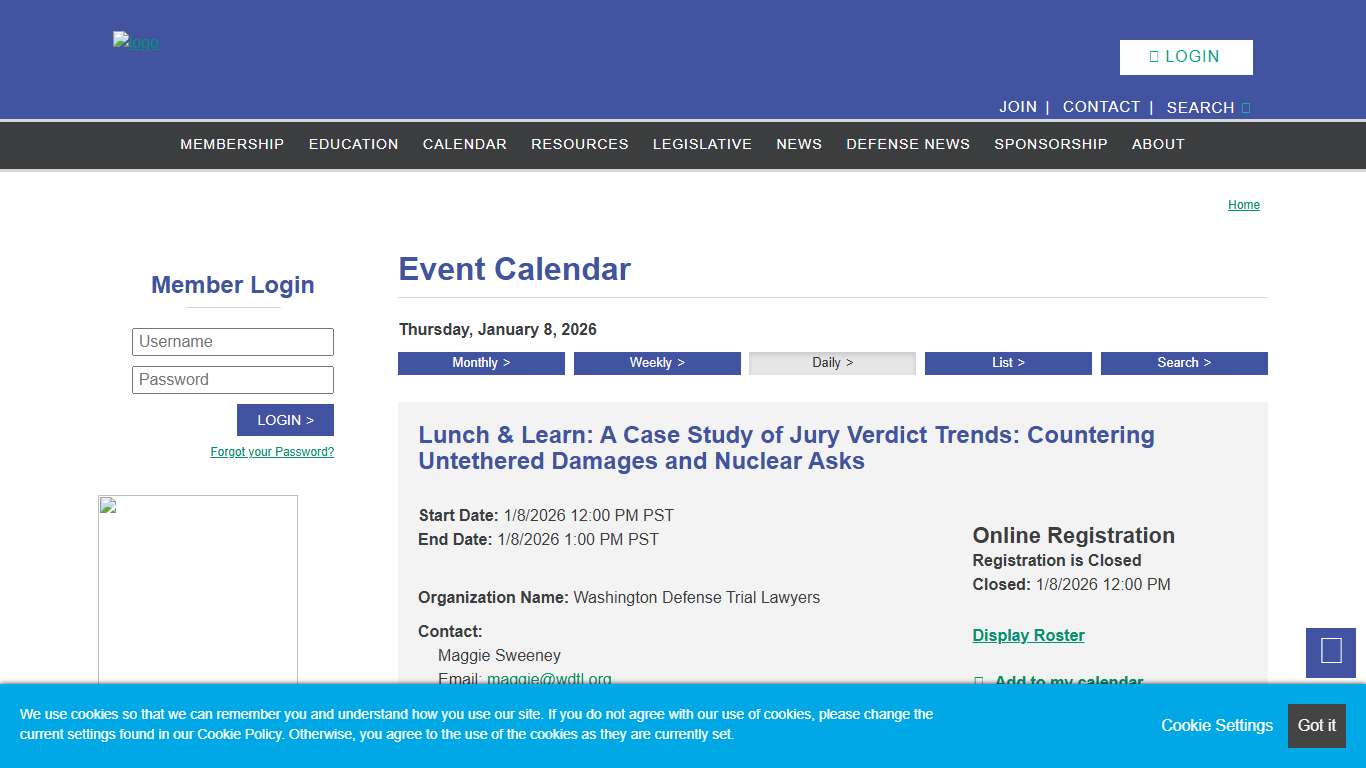
Task: Open Cookie Settings in the banner
Action: click(x=1216, y=725)
